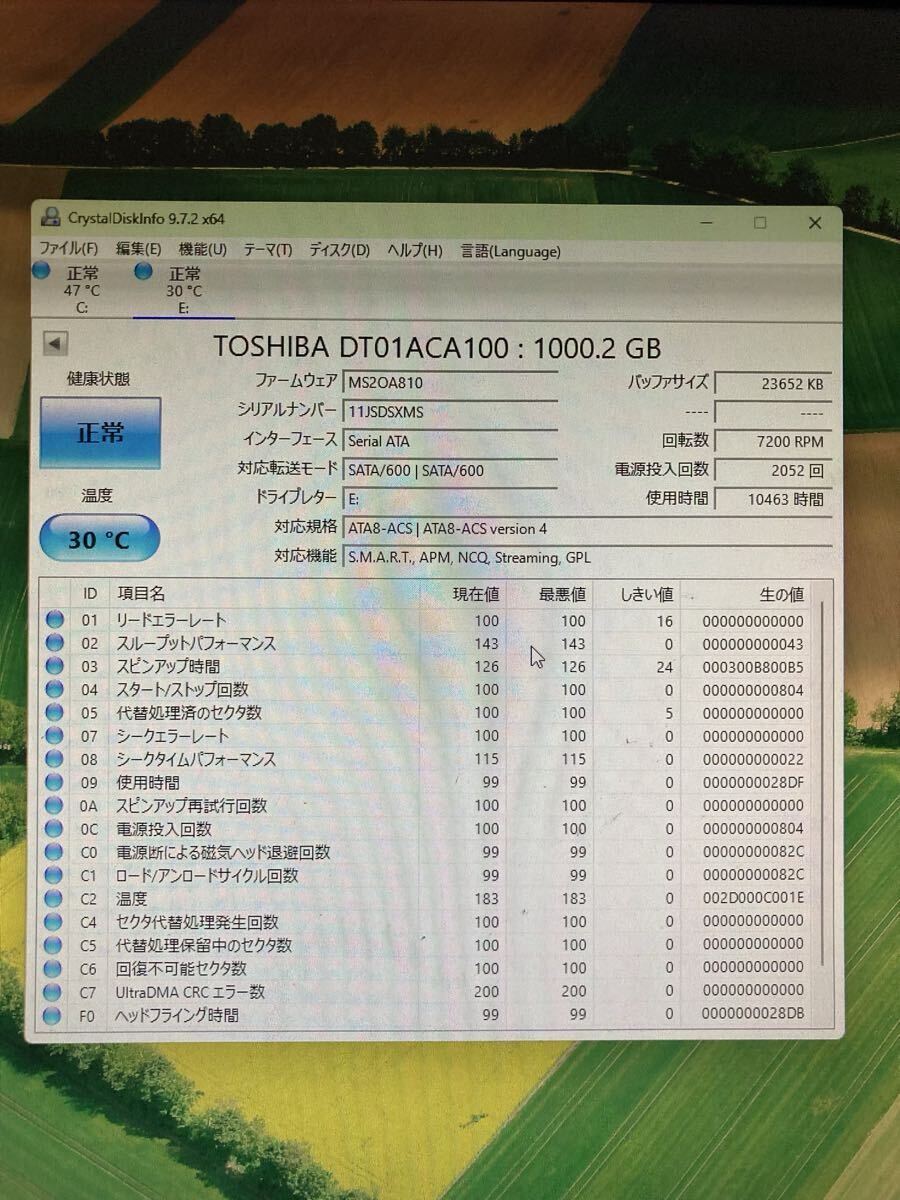
Task: Click the CrystalDiskInfo title bar icon
Action: pos(51,217)
